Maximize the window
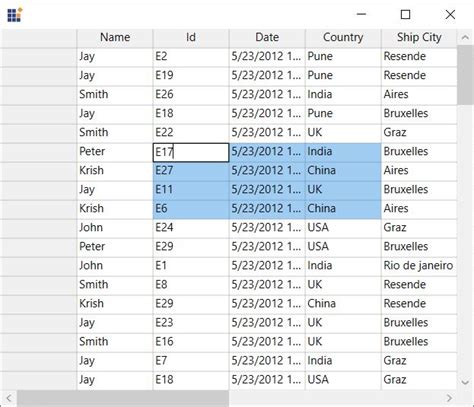 405,14
